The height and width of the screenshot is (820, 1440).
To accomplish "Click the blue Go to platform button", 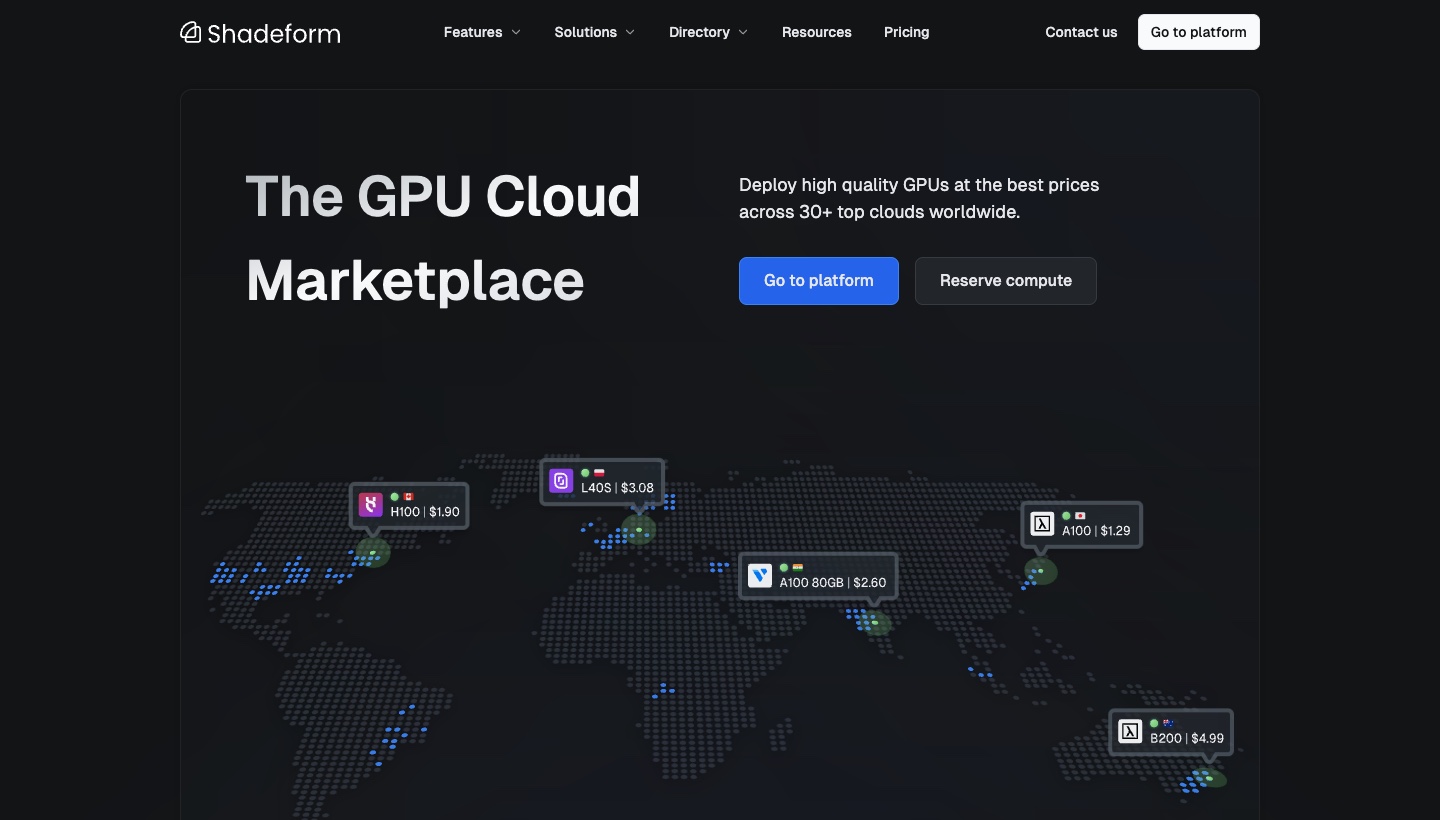I will coord(819,281).
